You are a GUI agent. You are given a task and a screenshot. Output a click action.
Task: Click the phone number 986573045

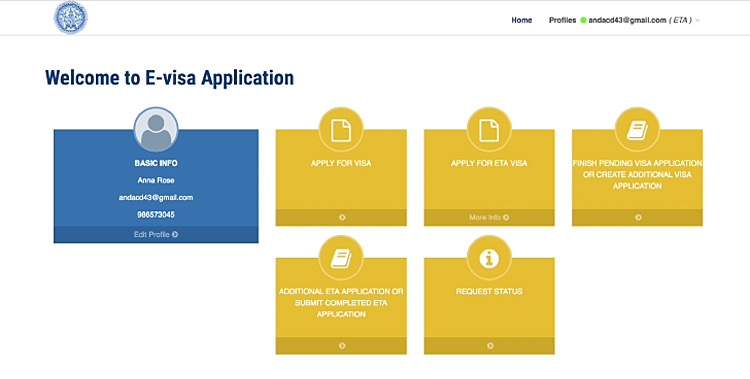[x=156, y=215]
